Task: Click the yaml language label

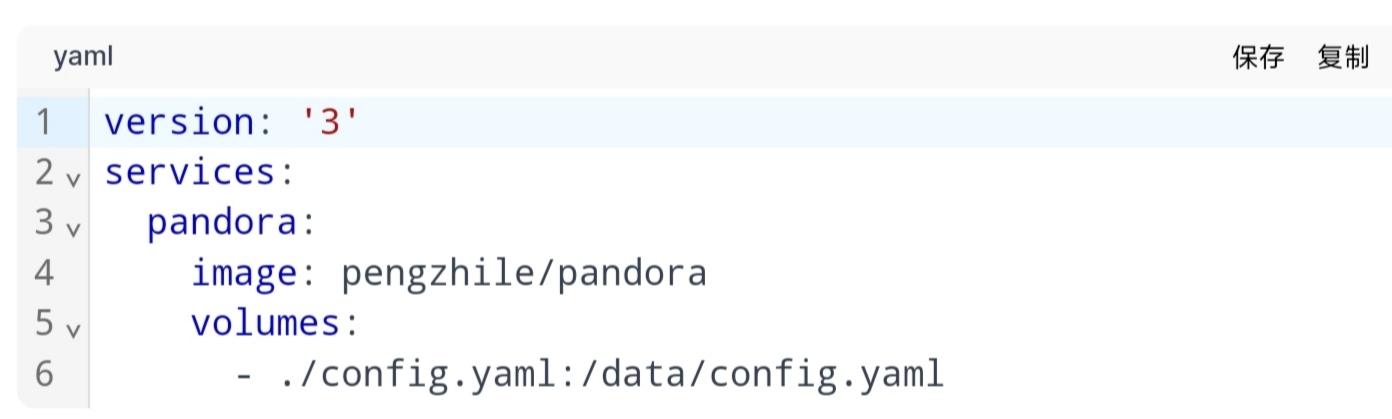Action: [83, 58]
